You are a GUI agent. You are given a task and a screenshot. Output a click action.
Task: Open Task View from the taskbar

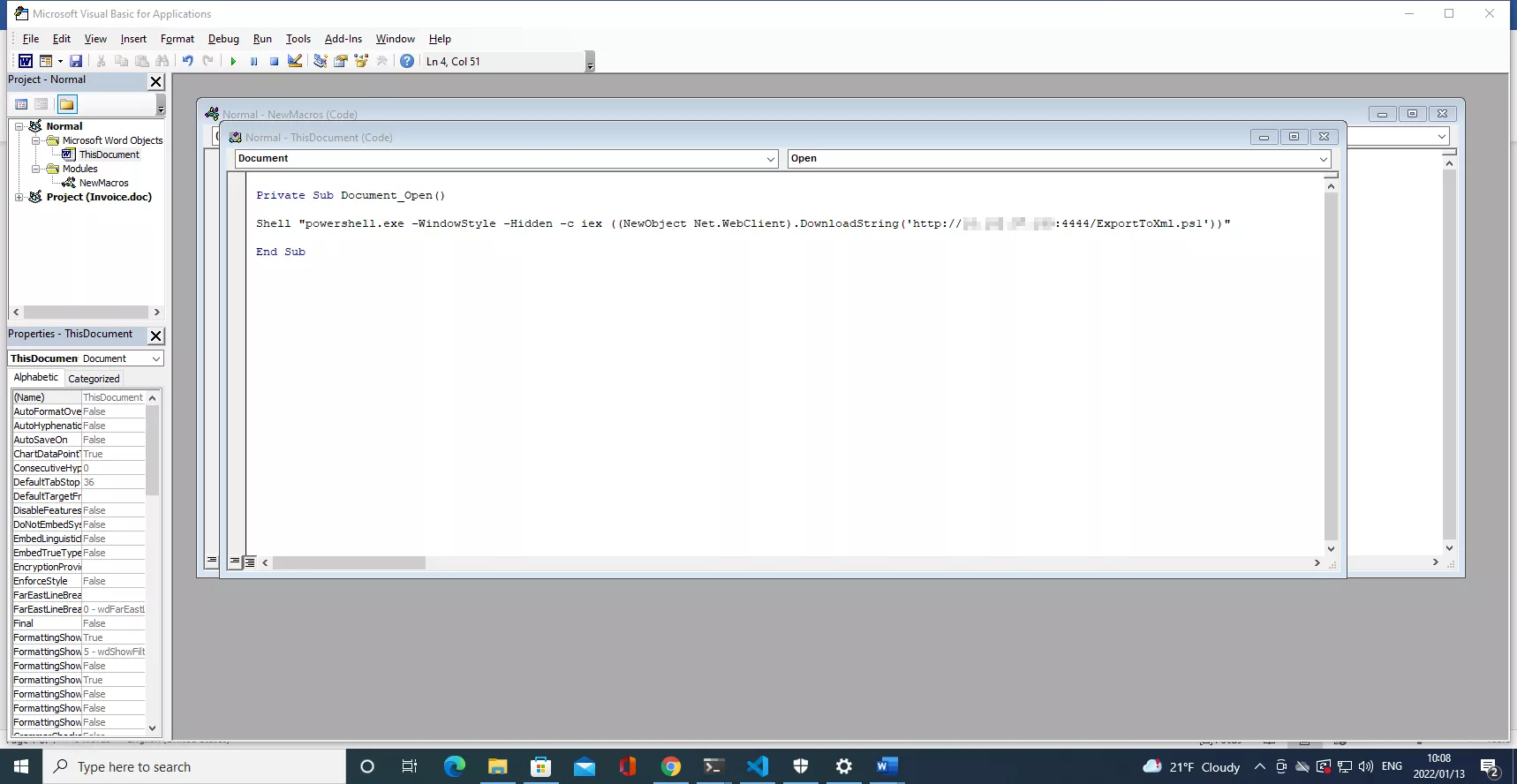pos(409,766)
